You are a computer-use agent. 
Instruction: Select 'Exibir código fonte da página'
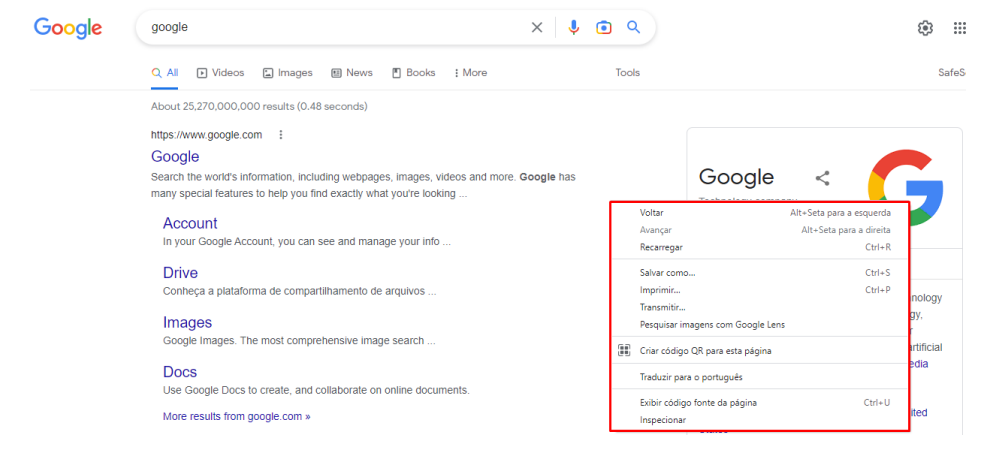(x=760, y=403)
